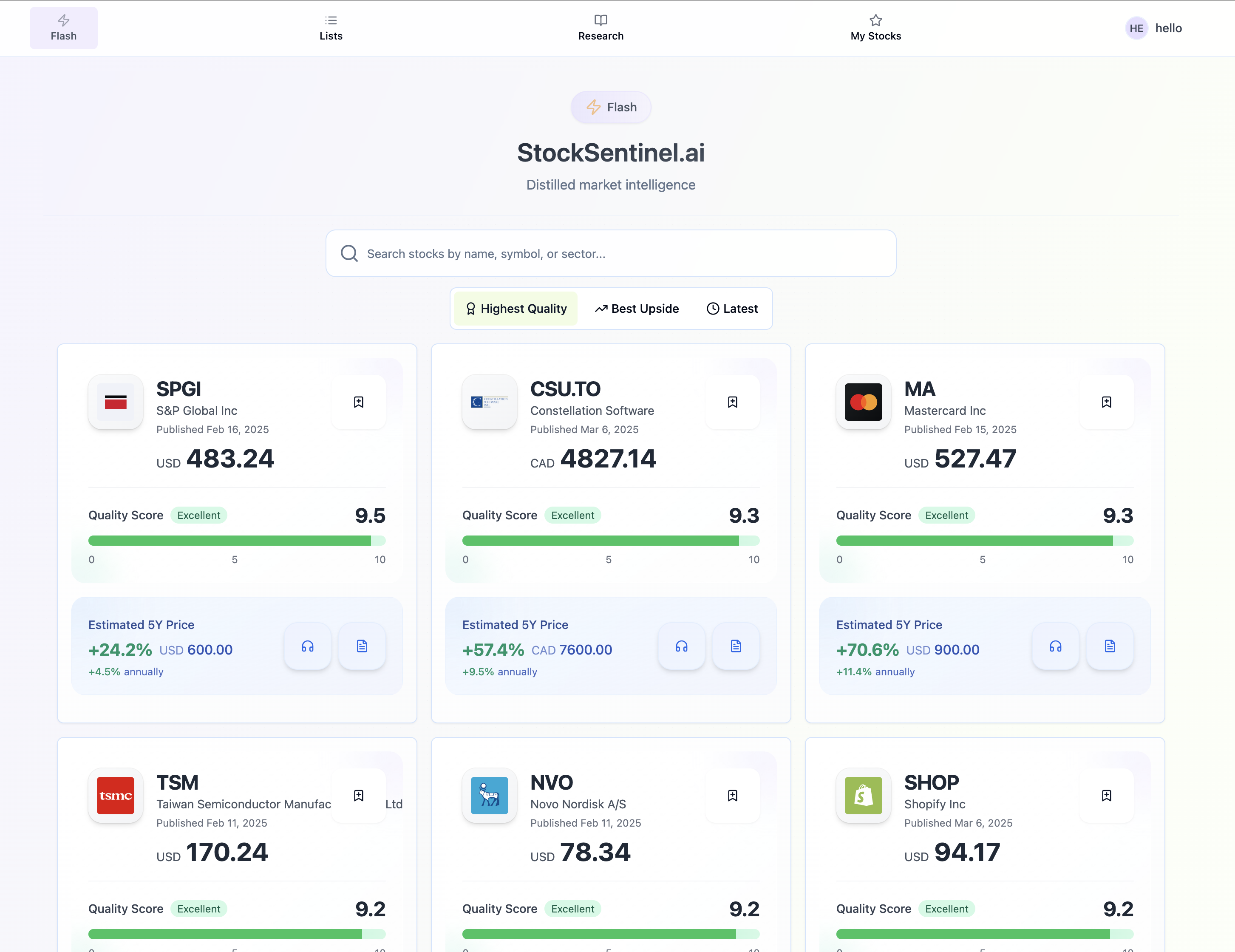Play the SPGI audio summary headphones icon

point(308,646)
